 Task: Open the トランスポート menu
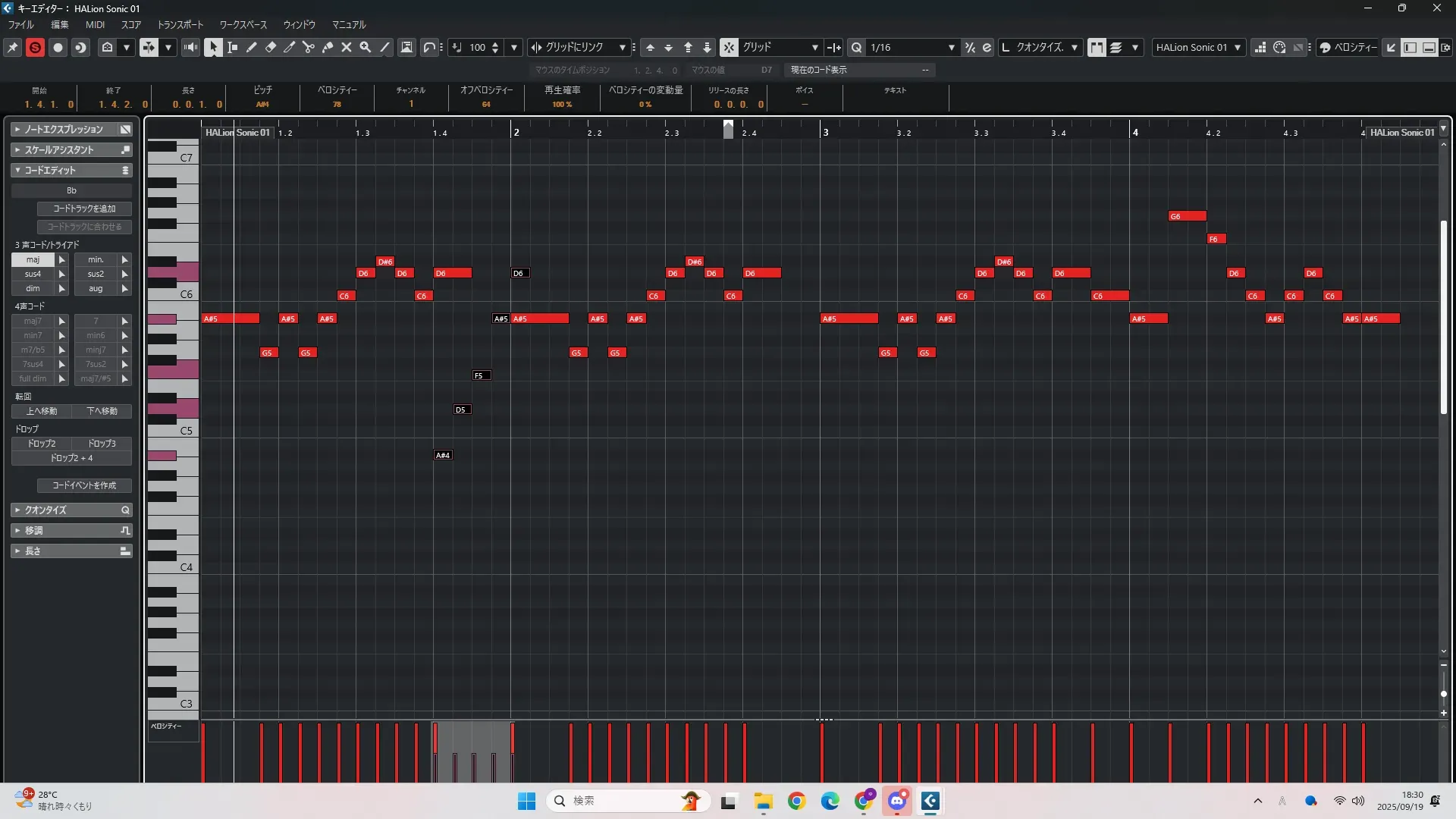point(180,24)
